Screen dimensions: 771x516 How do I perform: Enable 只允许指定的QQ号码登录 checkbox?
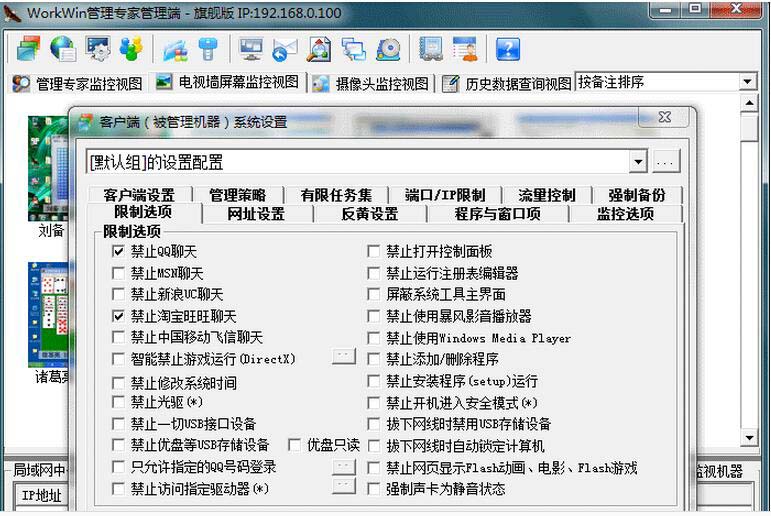point(118,466)
